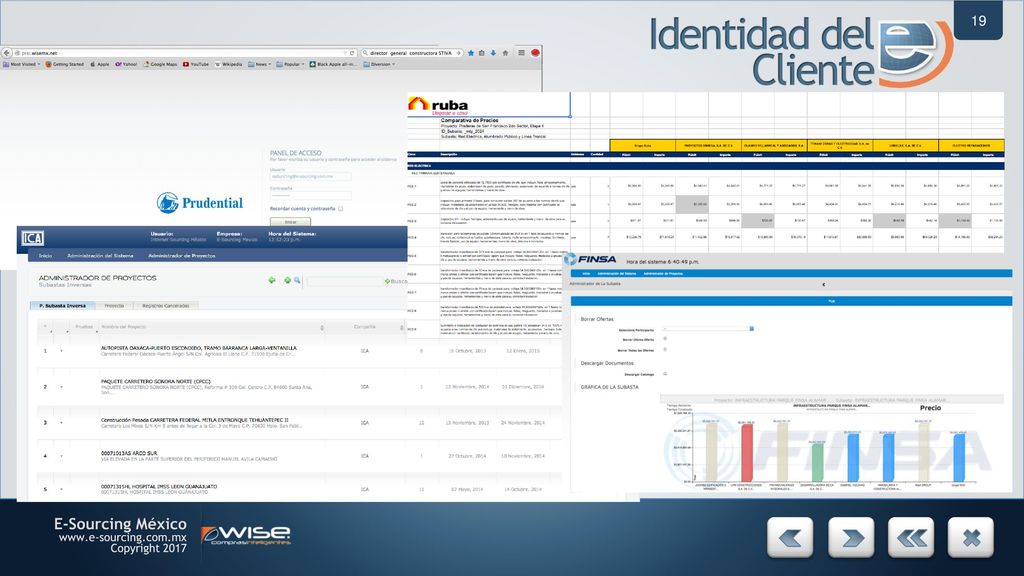
Task: Expand row 2 Paquete Carretero Sonora Norte arrow
Action: tap(61, 387)
